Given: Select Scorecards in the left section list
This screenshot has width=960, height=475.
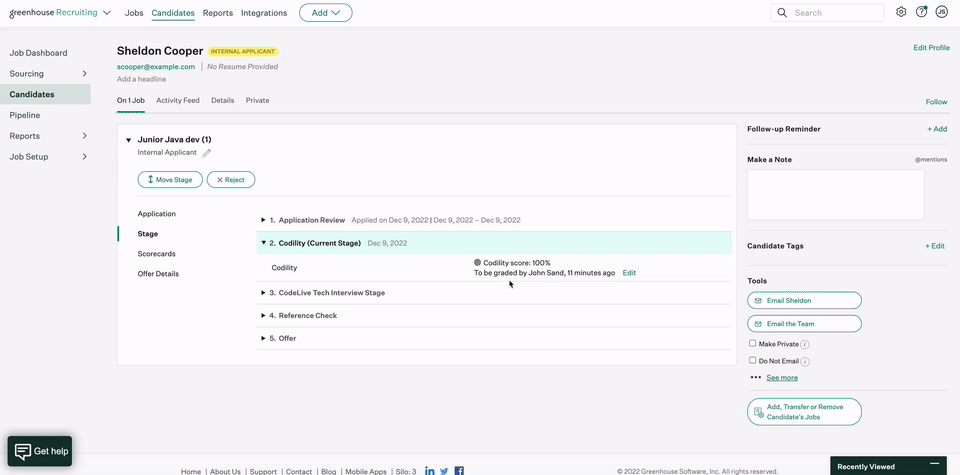Looking at the screenshot, I should coord(157,253).
